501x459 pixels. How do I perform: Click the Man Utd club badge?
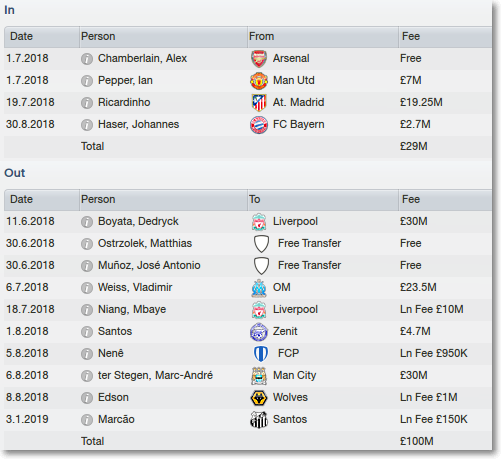259,81
